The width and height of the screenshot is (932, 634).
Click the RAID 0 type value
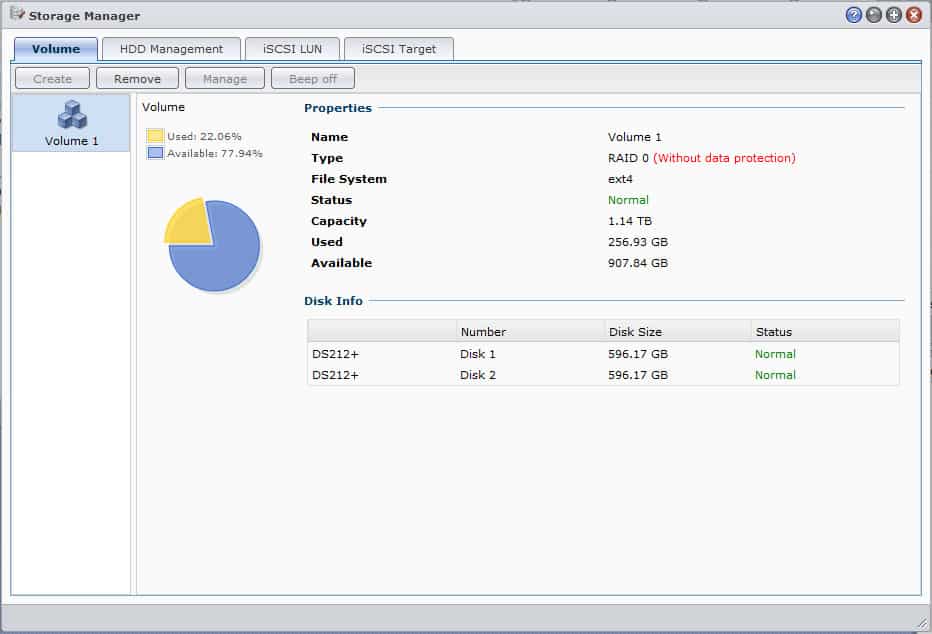coord(628,158)
